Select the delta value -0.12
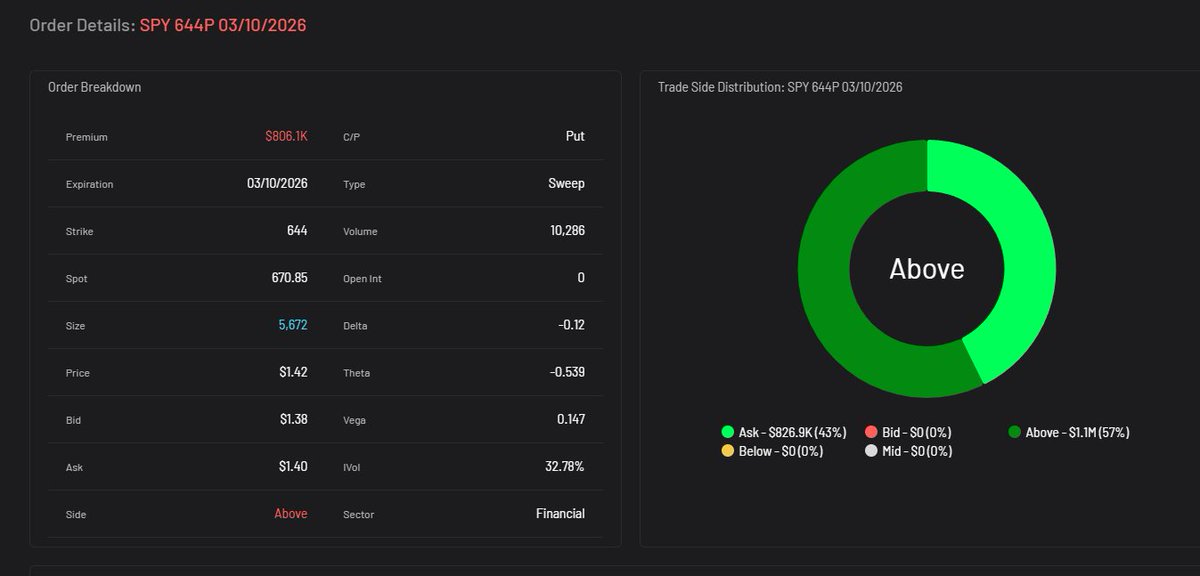1200x576 pixels. point(570,325)
